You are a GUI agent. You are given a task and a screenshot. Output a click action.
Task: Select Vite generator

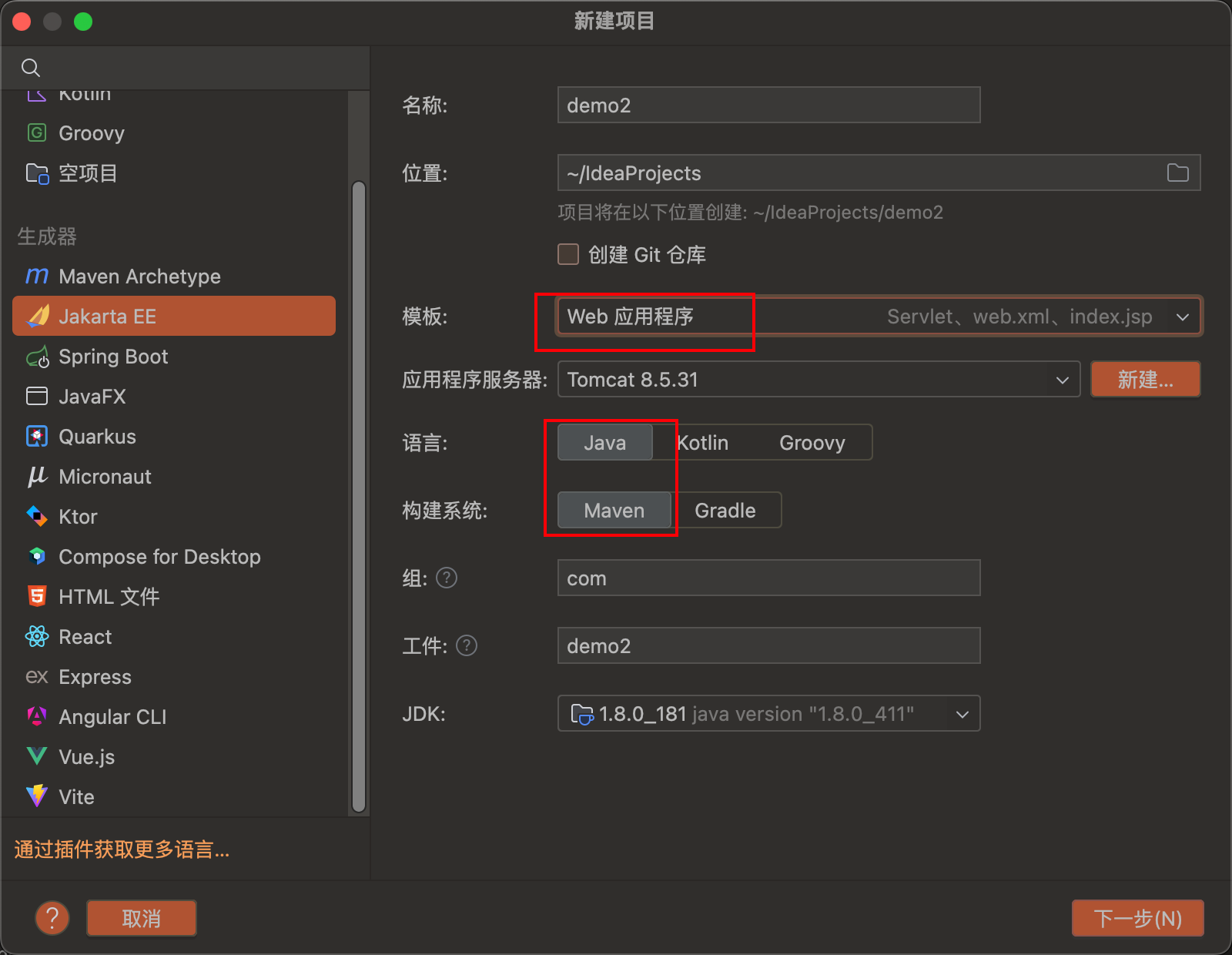[x=174, y=797]
